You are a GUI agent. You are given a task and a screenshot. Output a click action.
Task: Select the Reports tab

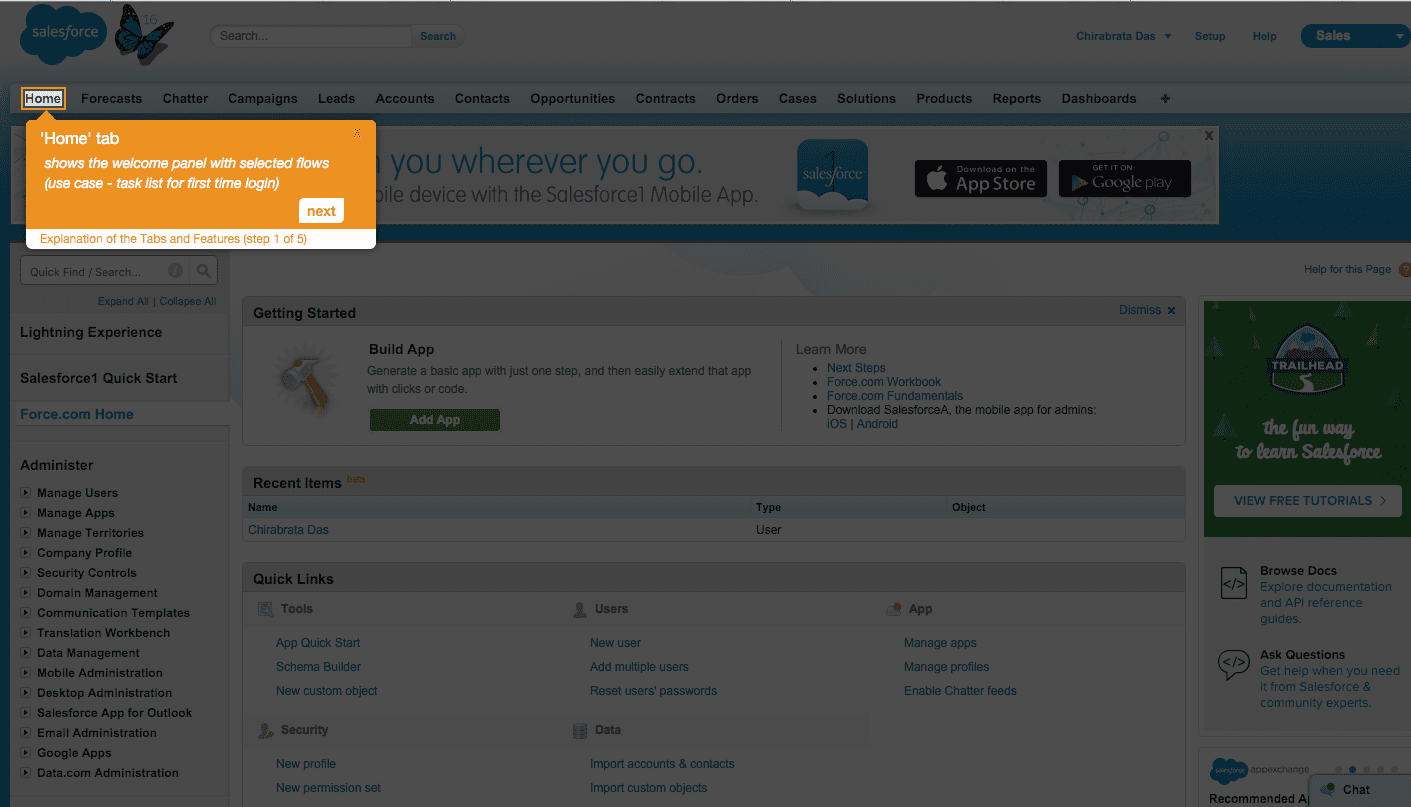(x=1017, y=98)
